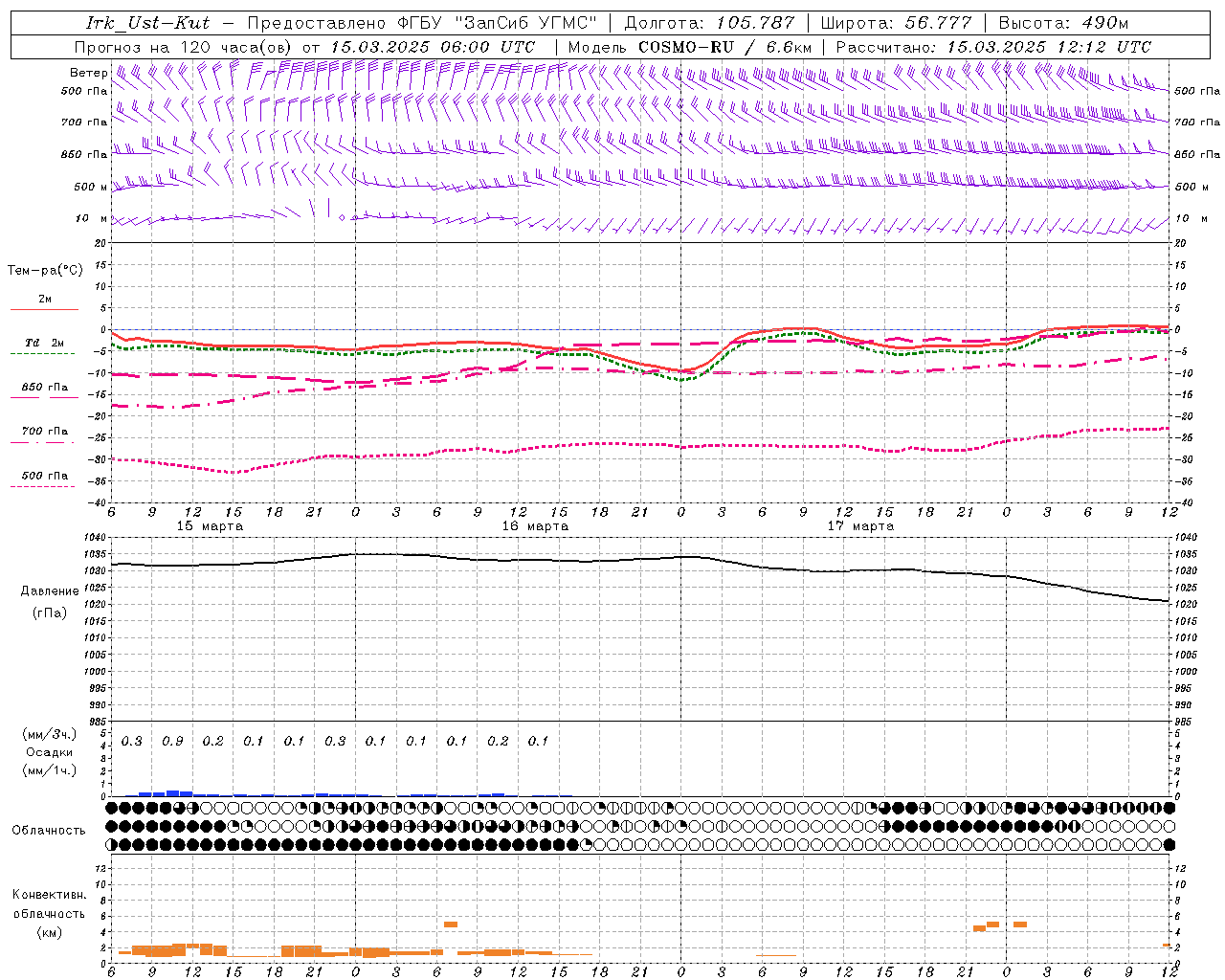Click the (мм/1ч.) precipitation unit label

tap(49, 770)
